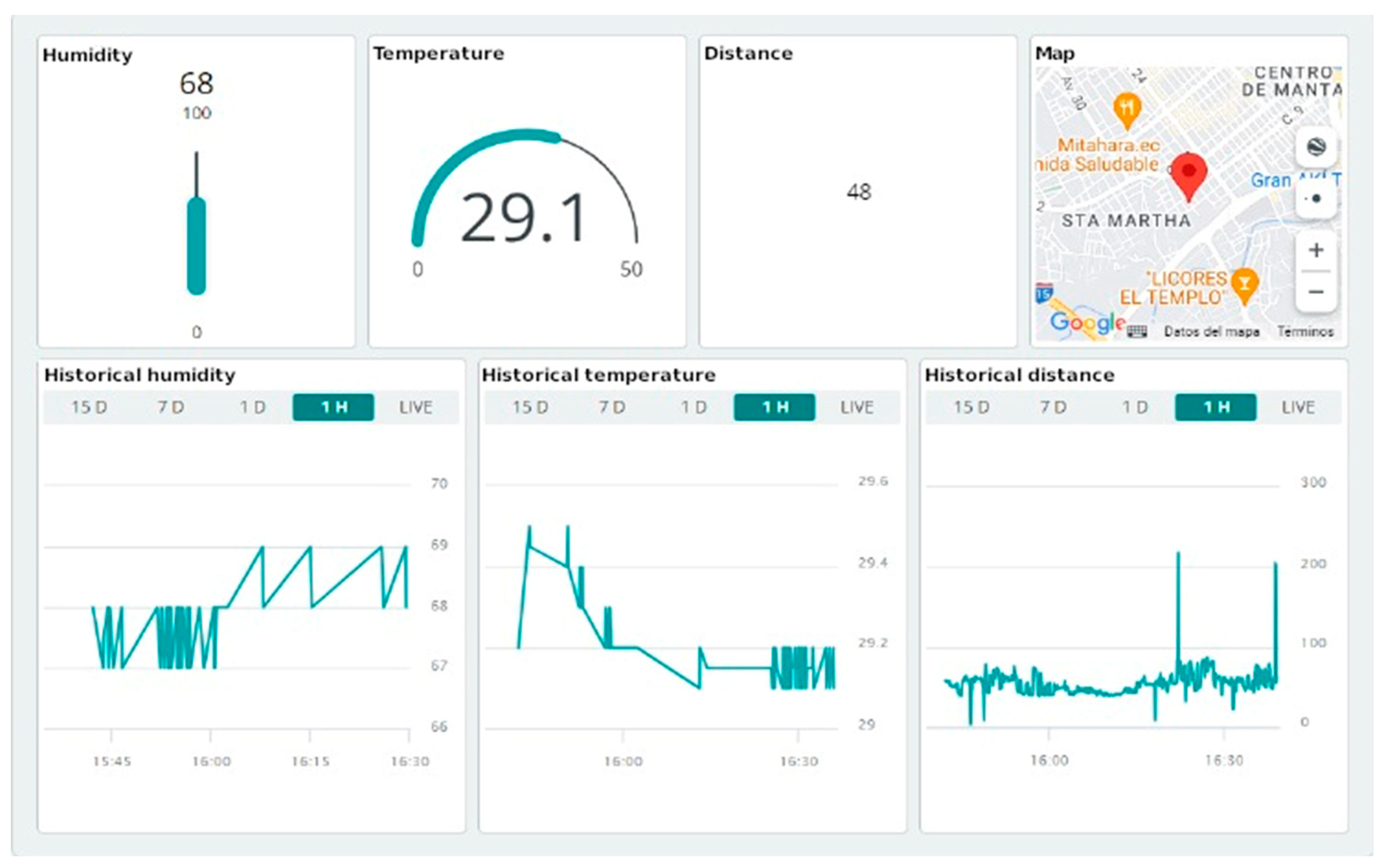The width and height of the screenshot is (1386, 868).
Task: Open the Términos link on the map
Action: pyautogui.click(x=1305, y=332)
